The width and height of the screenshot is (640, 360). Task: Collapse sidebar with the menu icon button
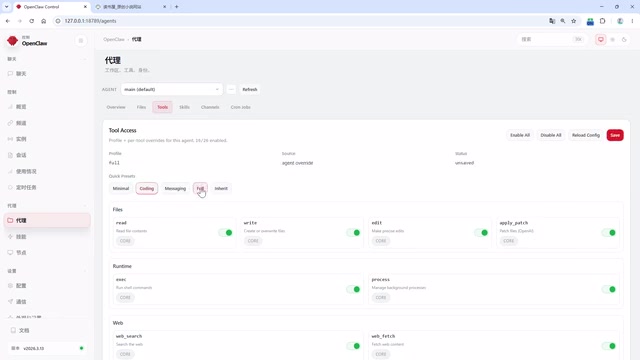click(x=81, y=40)
